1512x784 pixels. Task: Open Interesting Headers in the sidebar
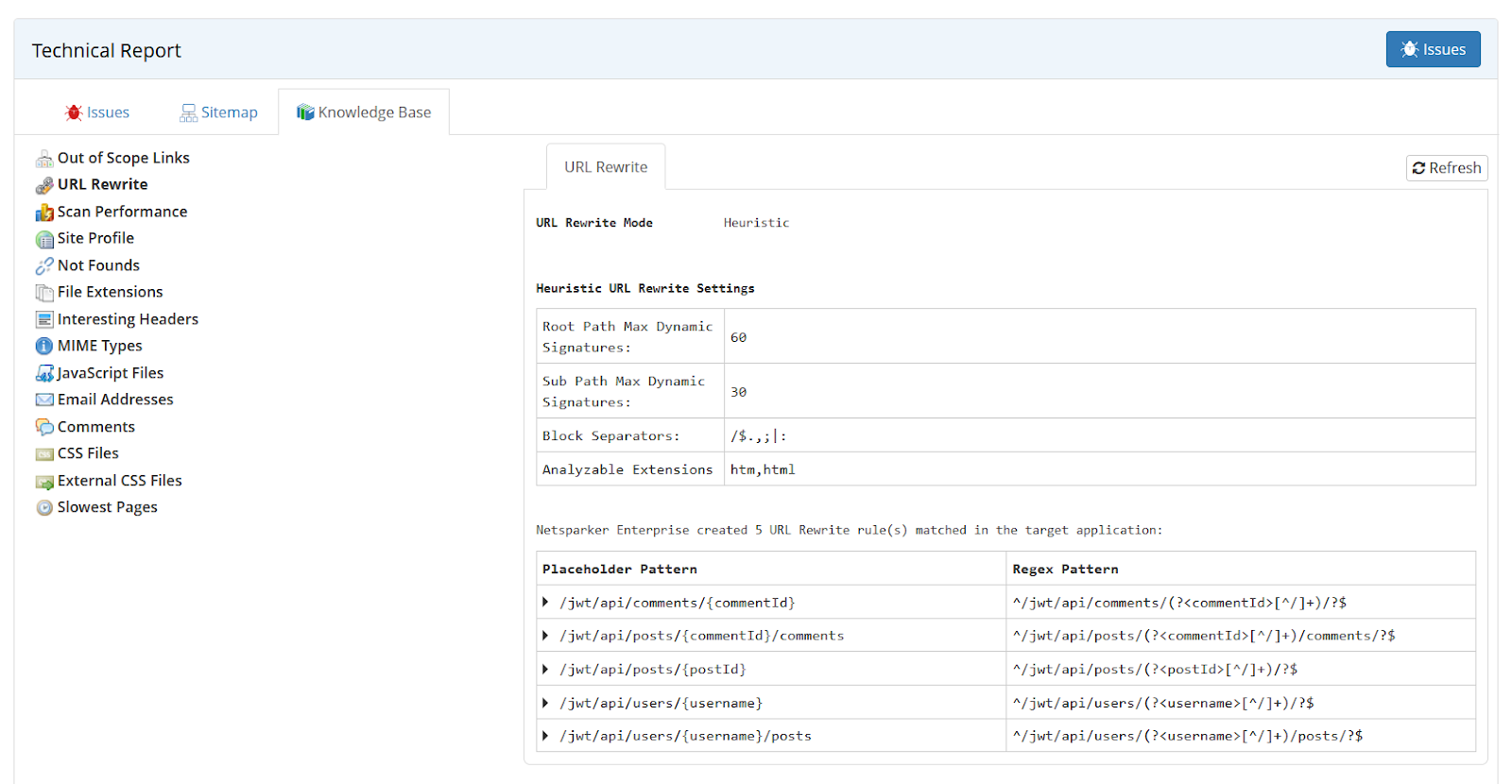(x=128, y=319)
